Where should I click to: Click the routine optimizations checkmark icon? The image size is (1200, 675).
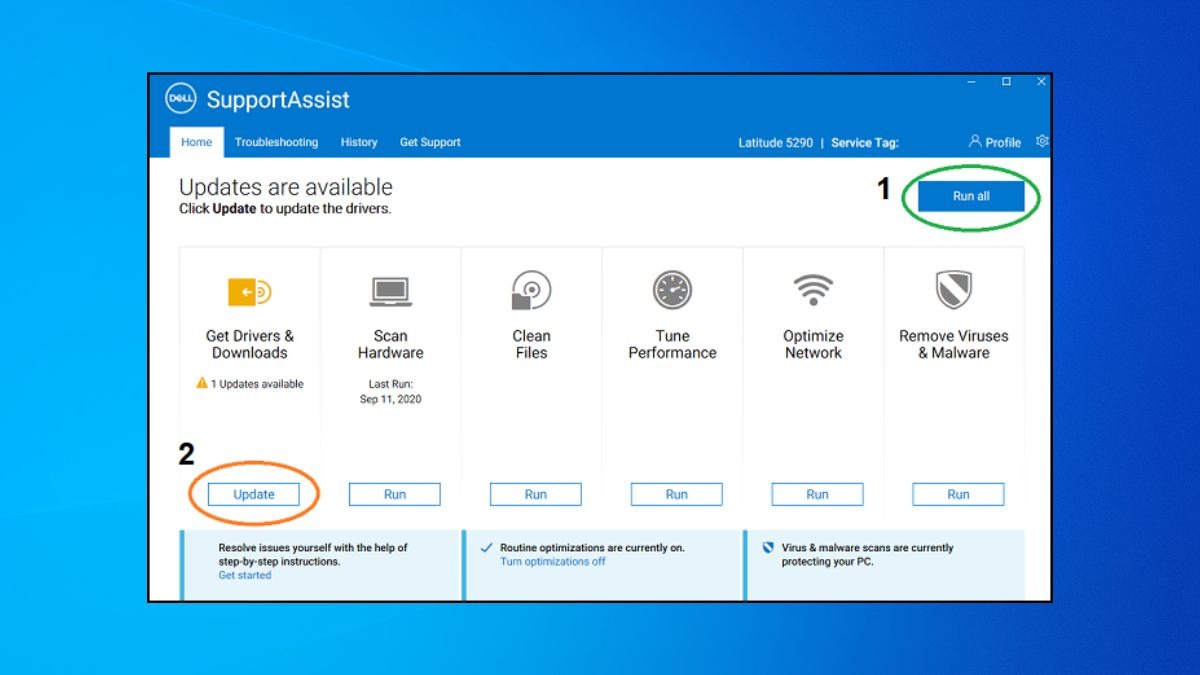(486, 548)
